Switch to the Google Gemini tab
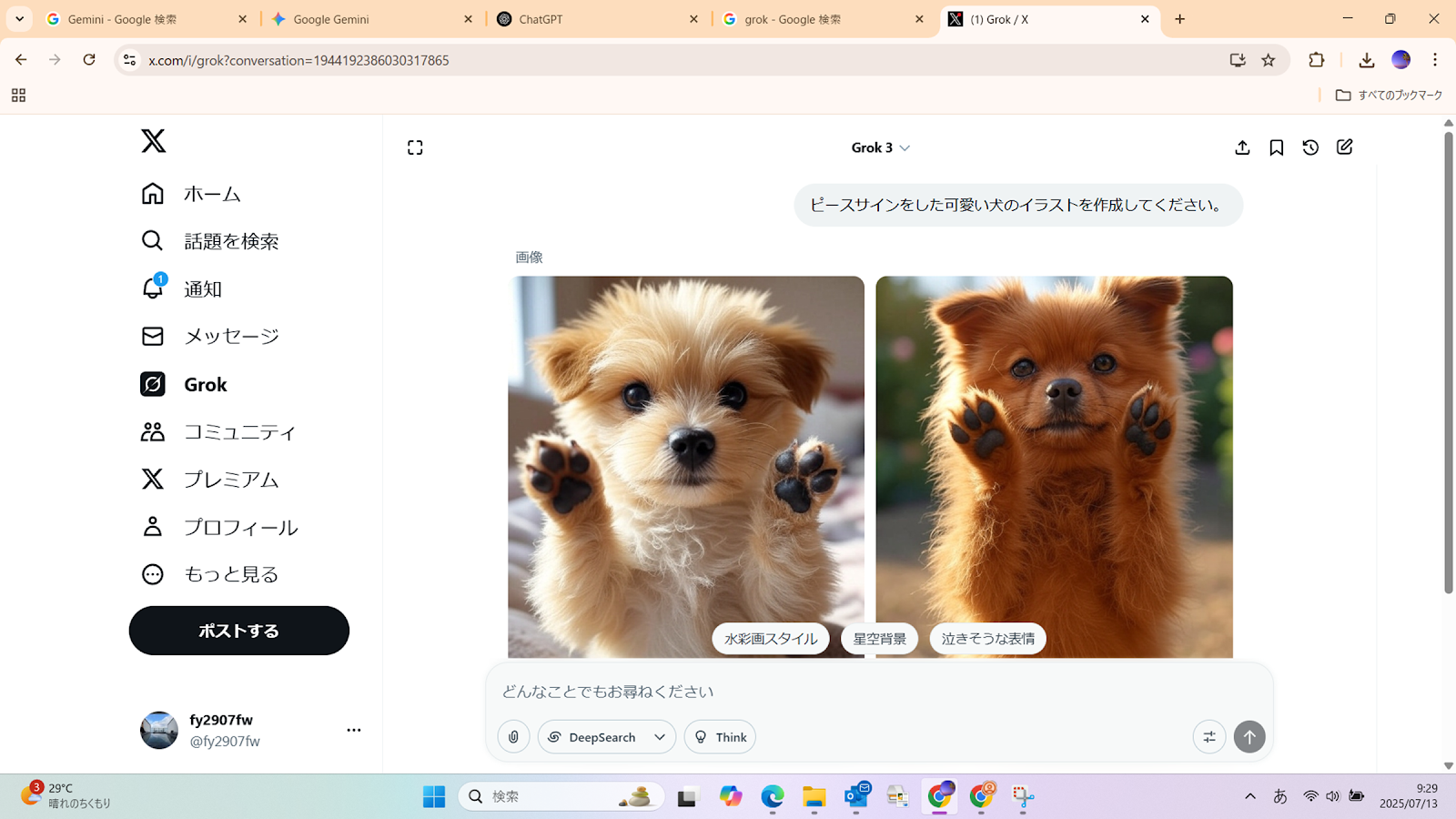 click(x=371, y=19)
